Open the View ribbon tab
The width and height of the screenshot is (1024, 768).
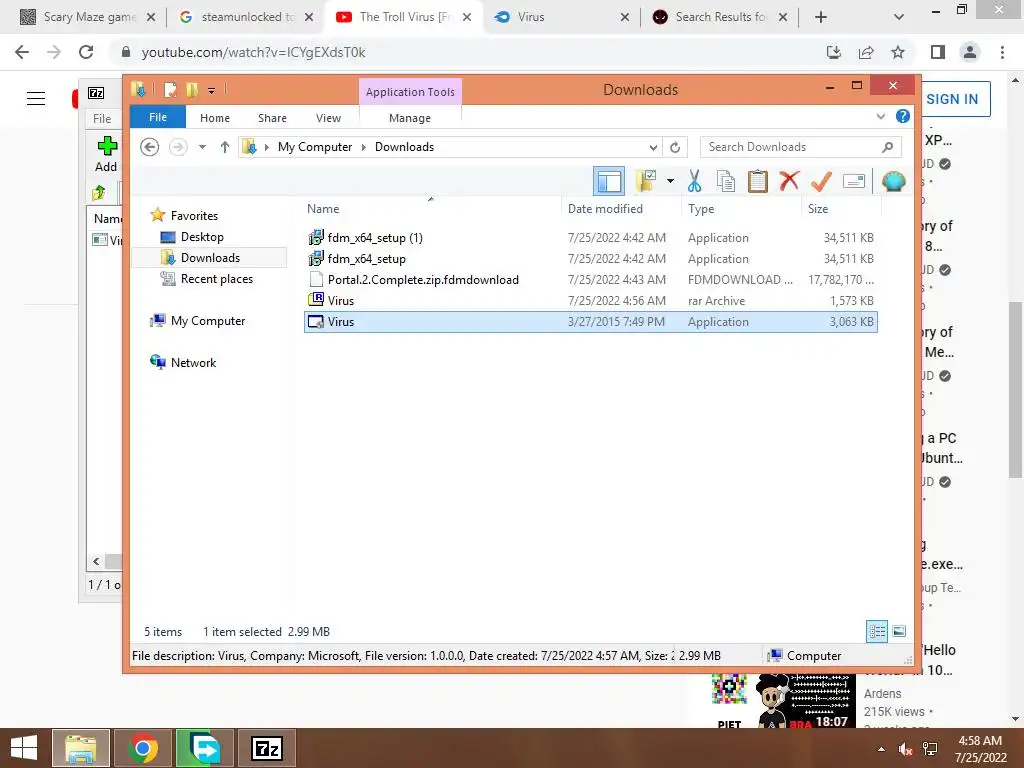(328, 118)
